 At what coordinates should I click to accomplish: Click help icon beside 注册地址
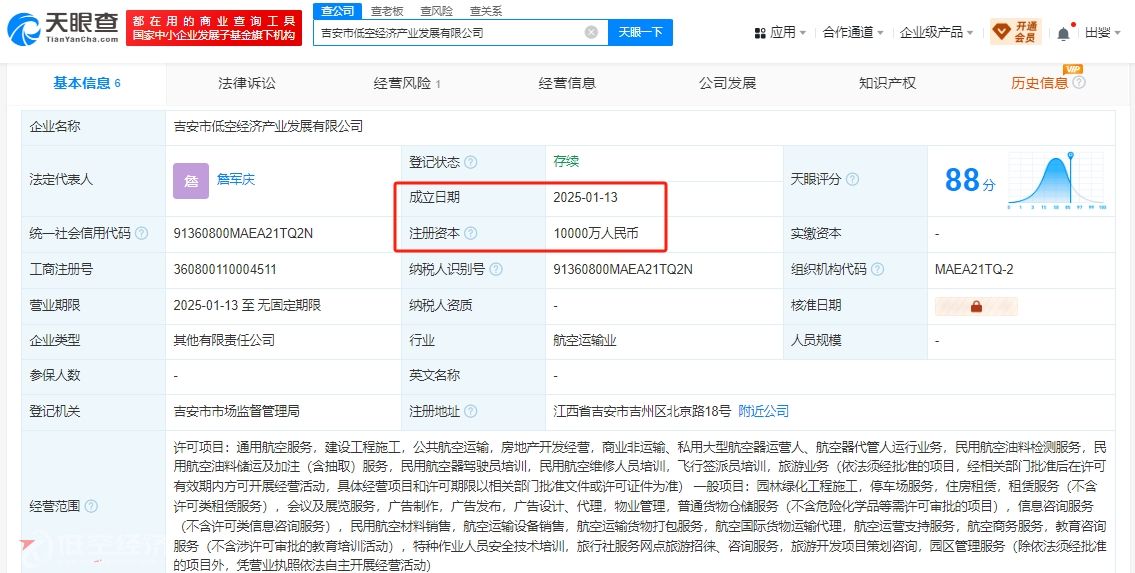(471, 412)
